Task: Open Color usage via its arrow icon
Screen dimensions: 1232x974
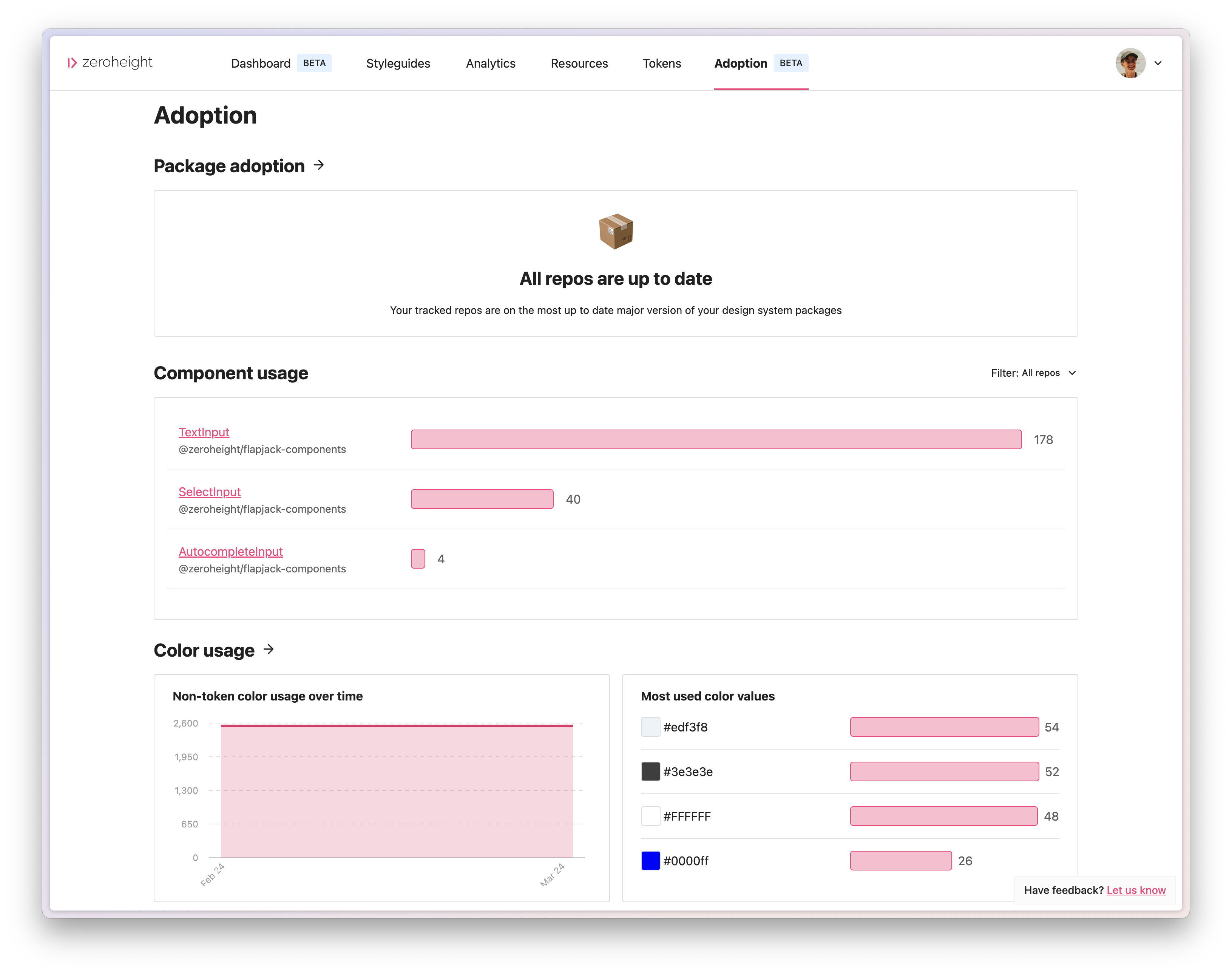Action: [x=268, y=649]
